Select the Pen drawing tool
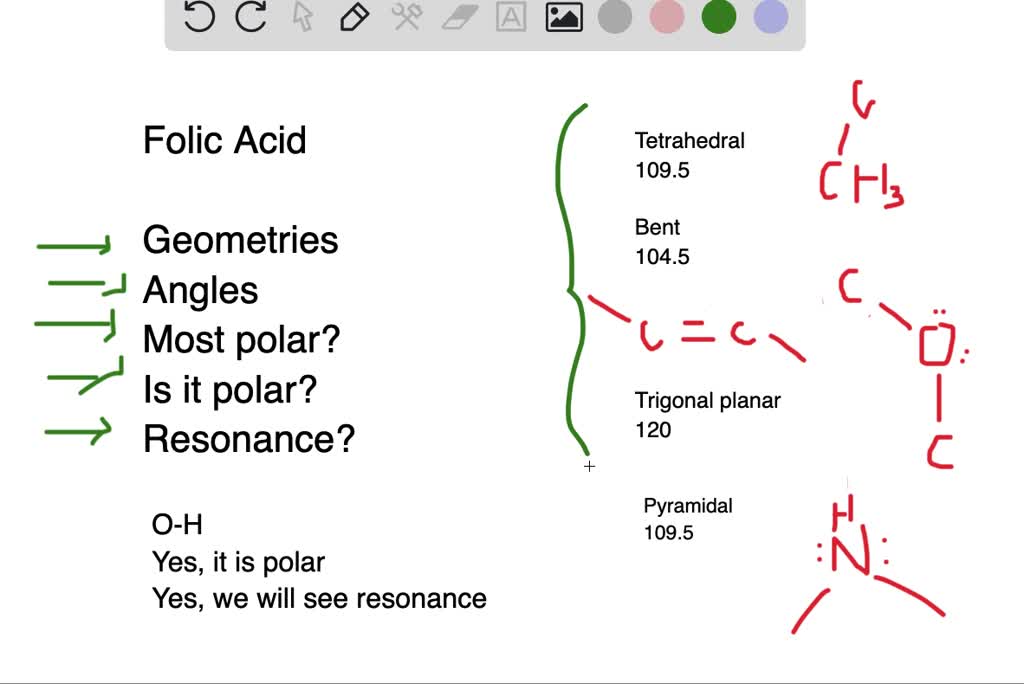Screen dimensions: 1024x684 [x=353, y=17]
